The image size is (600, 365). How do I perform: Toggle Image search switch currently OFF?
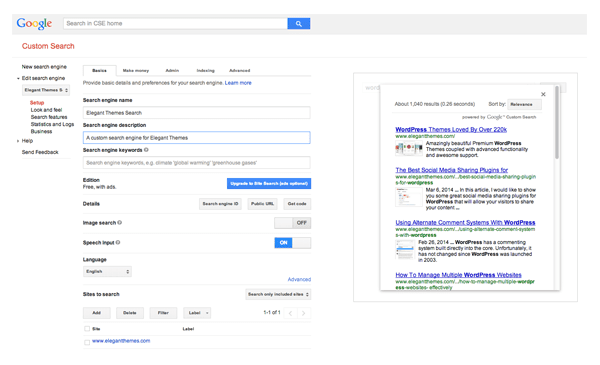[x=292, y=223]
